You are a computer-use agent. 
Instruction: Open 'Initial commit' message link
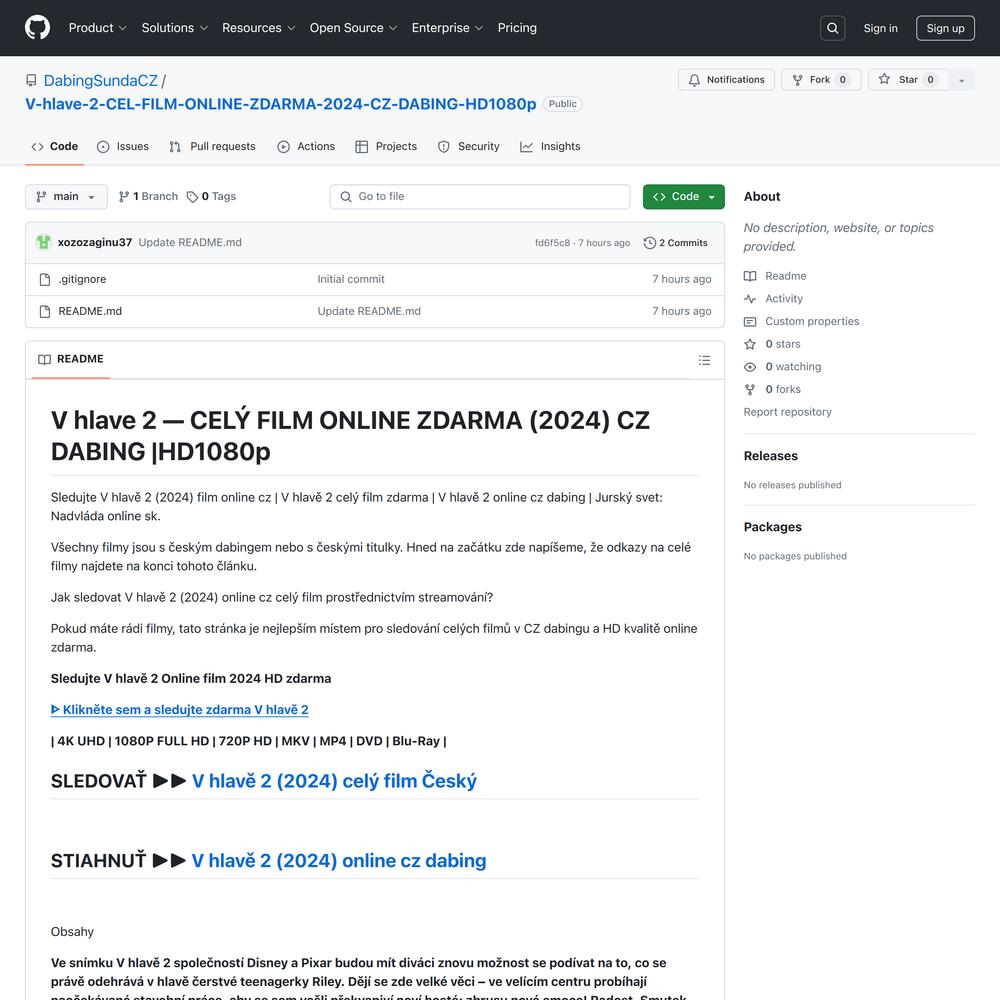tap(351, 279)
